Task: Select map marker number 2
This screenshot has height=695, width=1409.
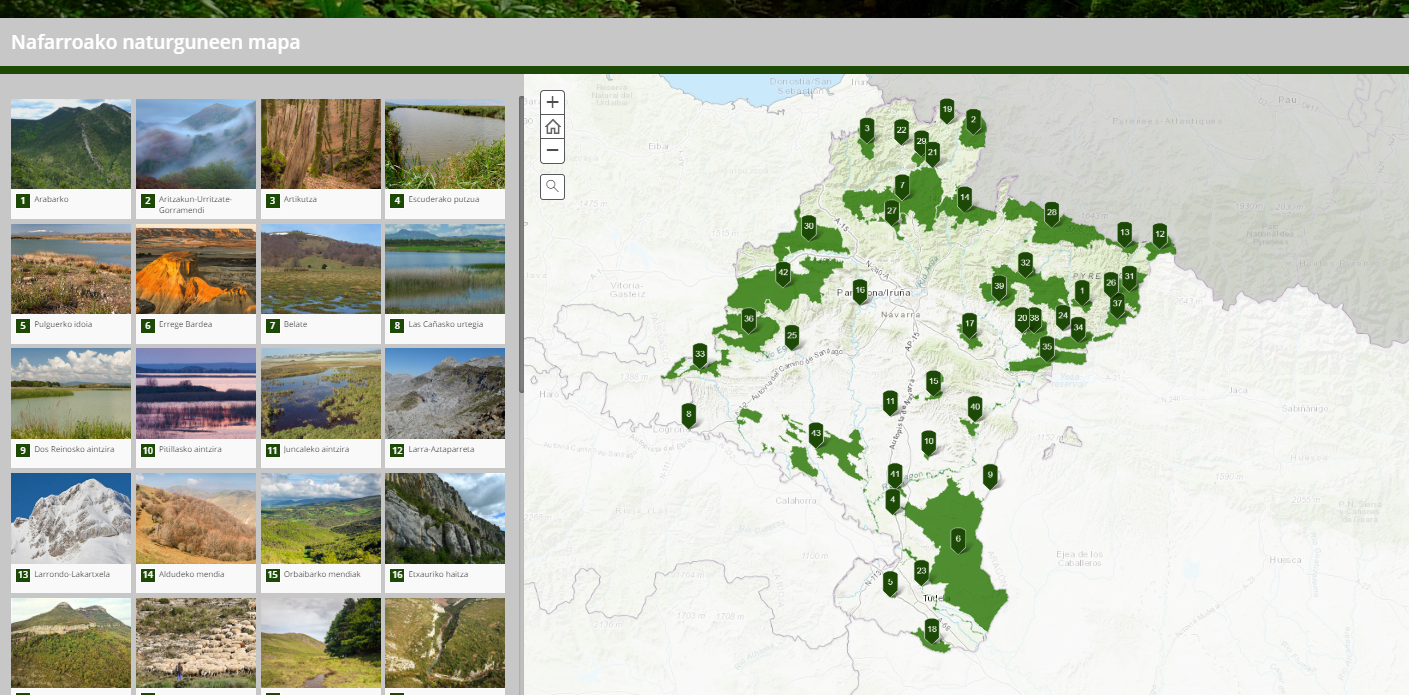Action: pyautogui.click(x=973, y=120)
